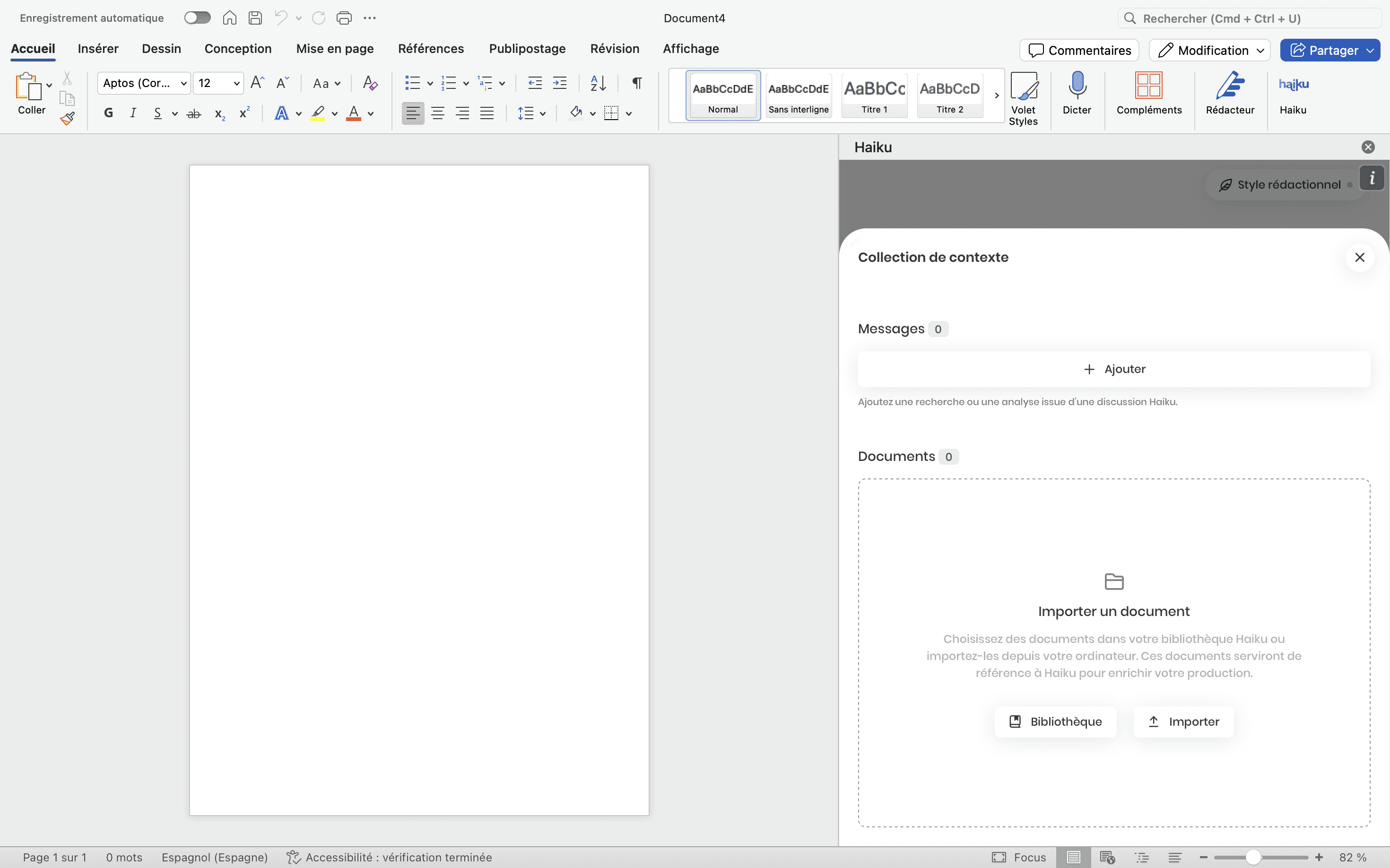Viewport: 1390px width, 868px height.
Task: Click the sort A to Z icon
Action: tap(598, 83)
